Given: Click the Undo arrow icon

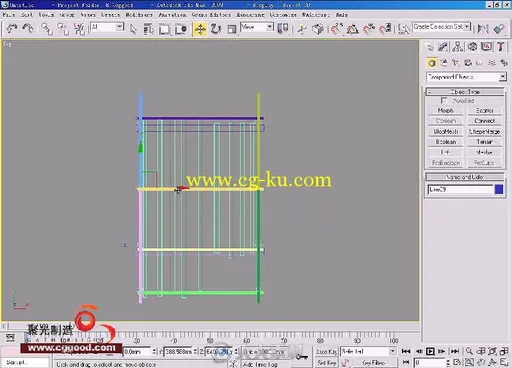Looking at the screenshot, I should coord(12,29).
